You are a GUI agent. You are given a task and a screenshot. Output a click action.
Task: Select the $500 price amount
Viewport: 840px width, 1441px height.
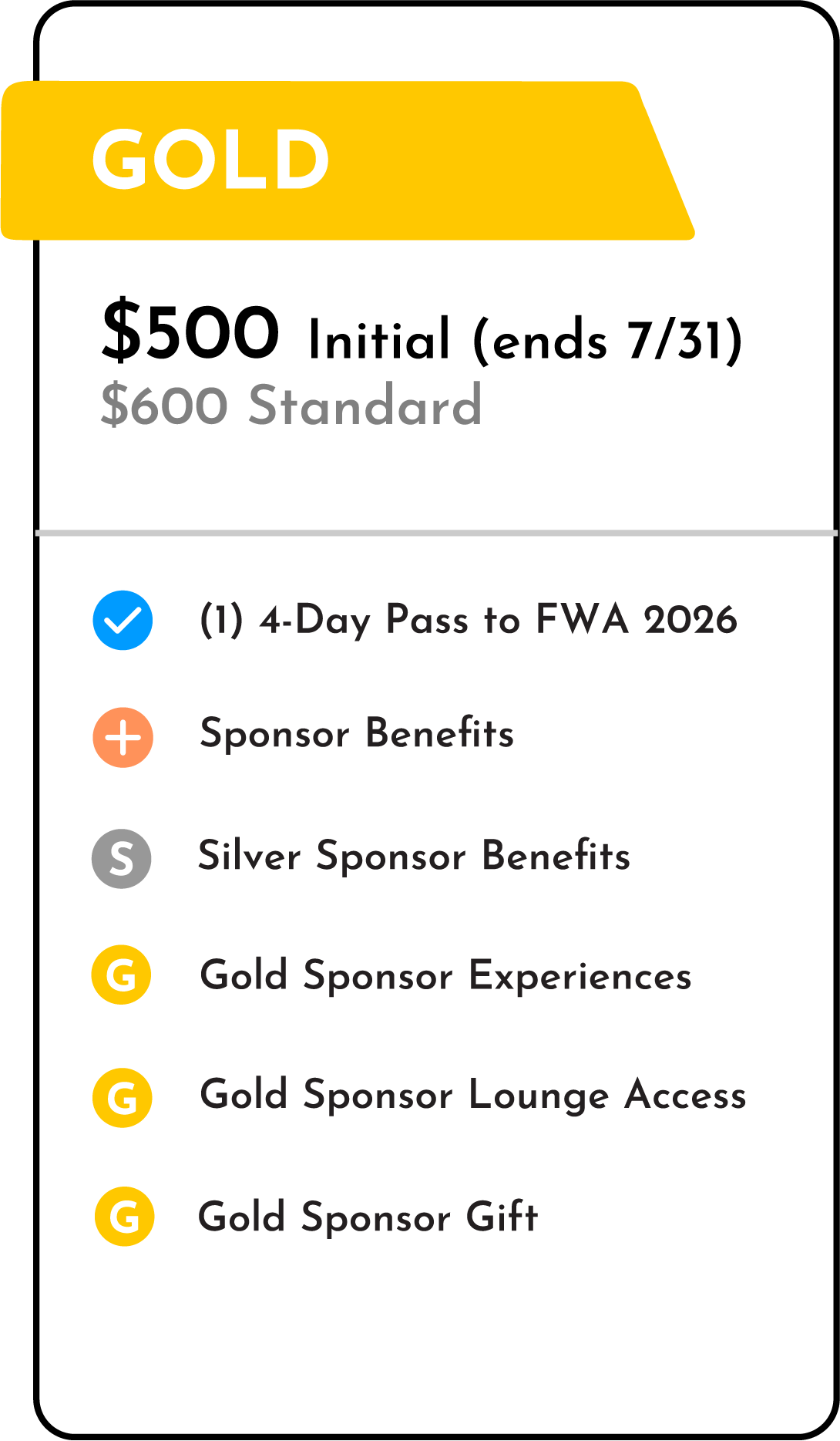pyautogui.click(x=190, y=333)
